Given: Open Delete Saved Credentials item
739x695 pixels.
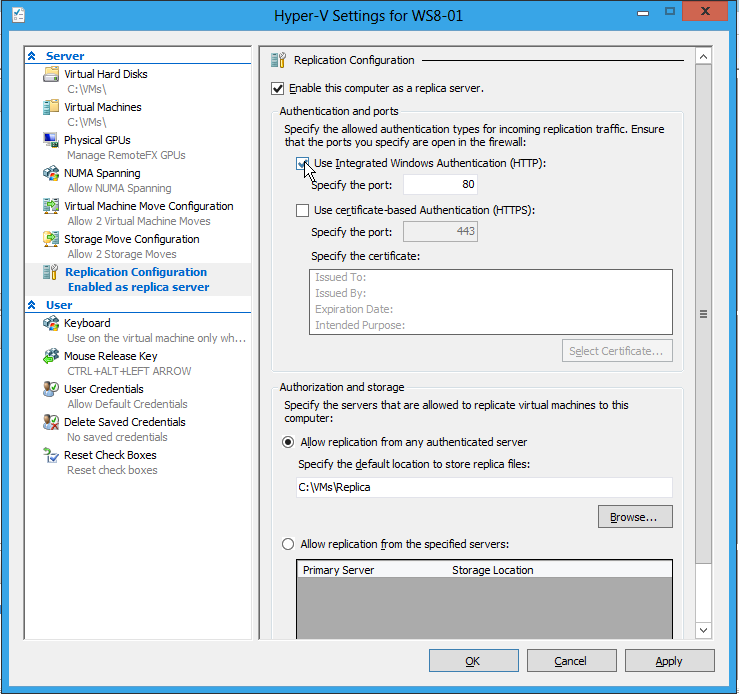Looking at the screenshot, I should (125, 422).
